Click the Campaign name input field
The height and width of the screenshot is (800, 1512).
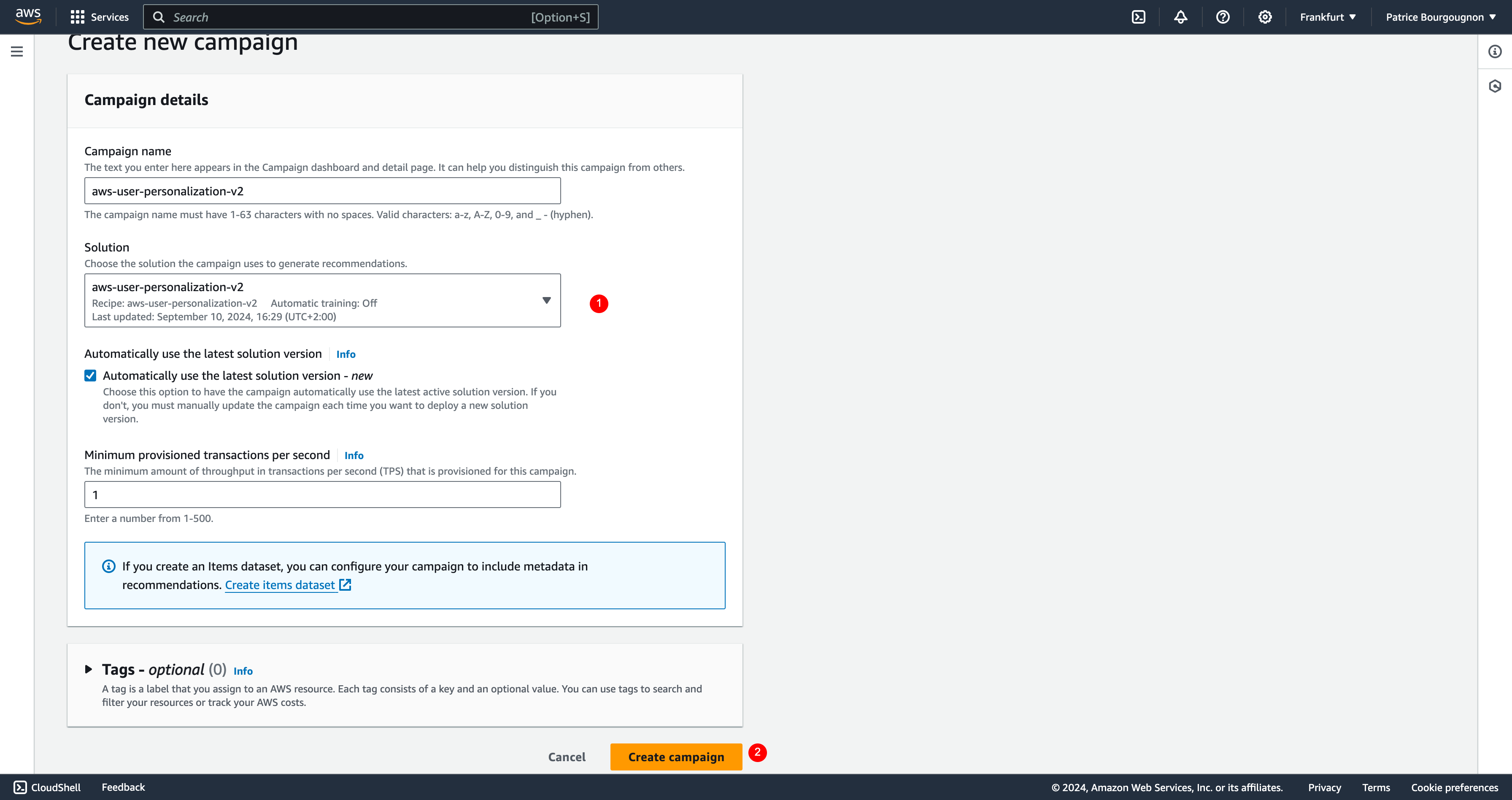[322, 191]
